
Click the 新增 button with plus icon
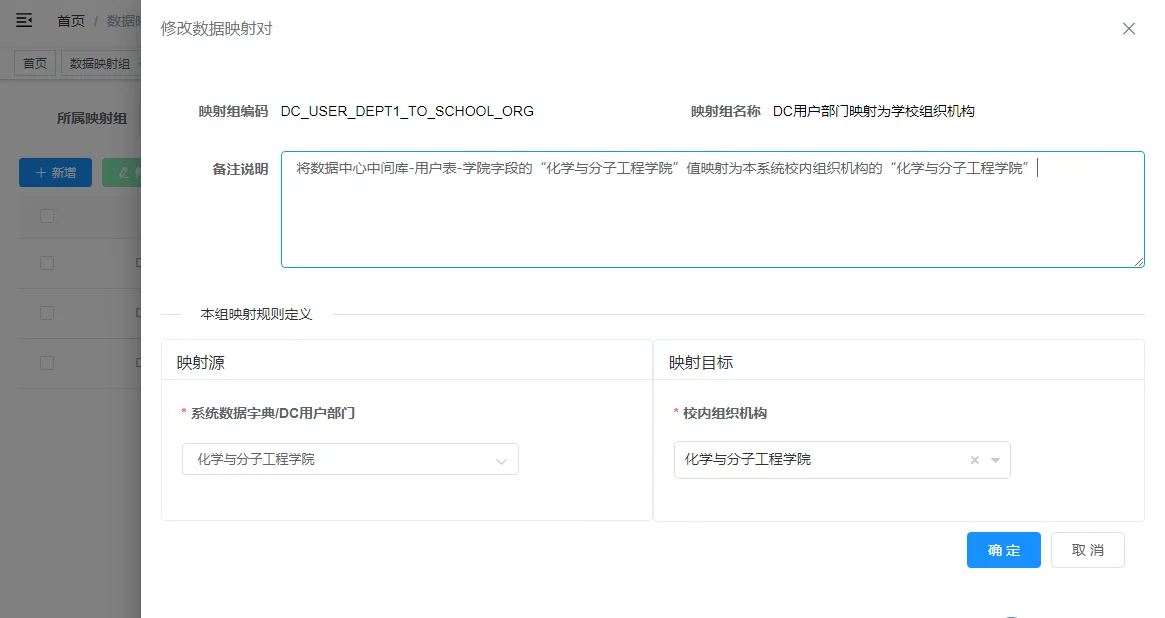(x=56, y=172)
